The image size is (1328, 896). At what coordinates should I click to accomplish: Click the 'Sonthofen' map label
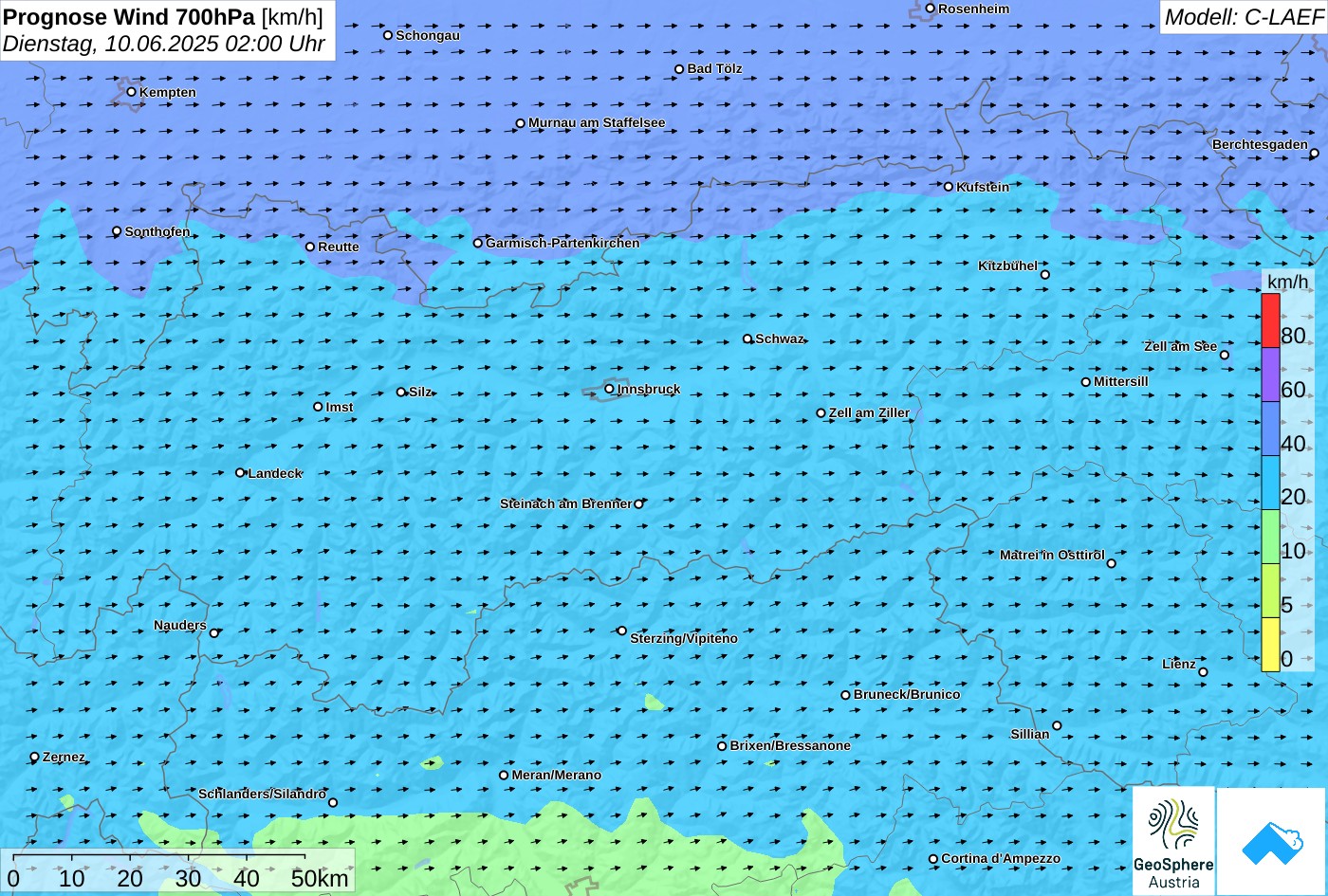[x=157, y=231]
